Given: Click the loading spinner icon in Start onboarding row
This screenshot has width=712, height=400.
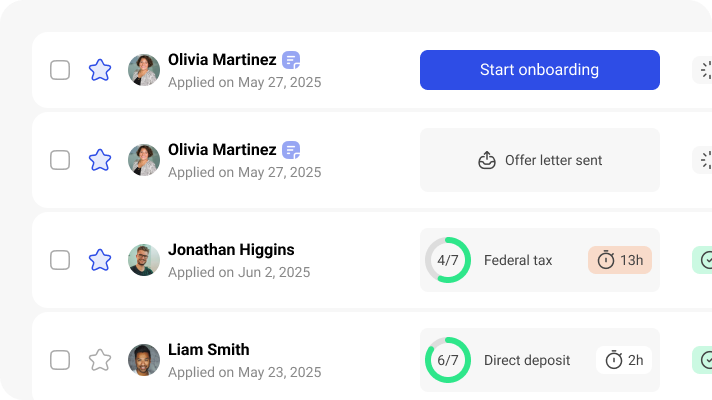Looking at the screenshot, I should 705,70.
